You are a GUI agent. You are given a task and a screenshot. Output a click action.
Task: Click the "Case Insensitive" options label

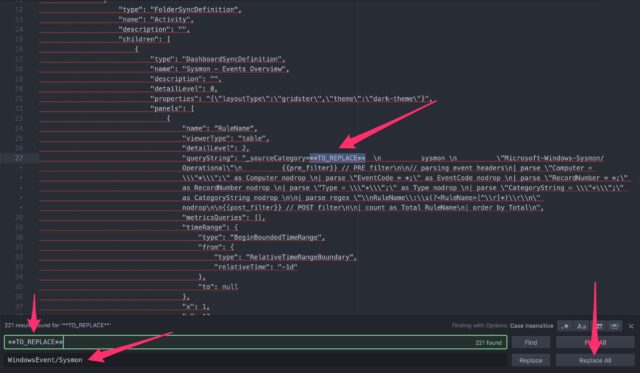(531, 326)
